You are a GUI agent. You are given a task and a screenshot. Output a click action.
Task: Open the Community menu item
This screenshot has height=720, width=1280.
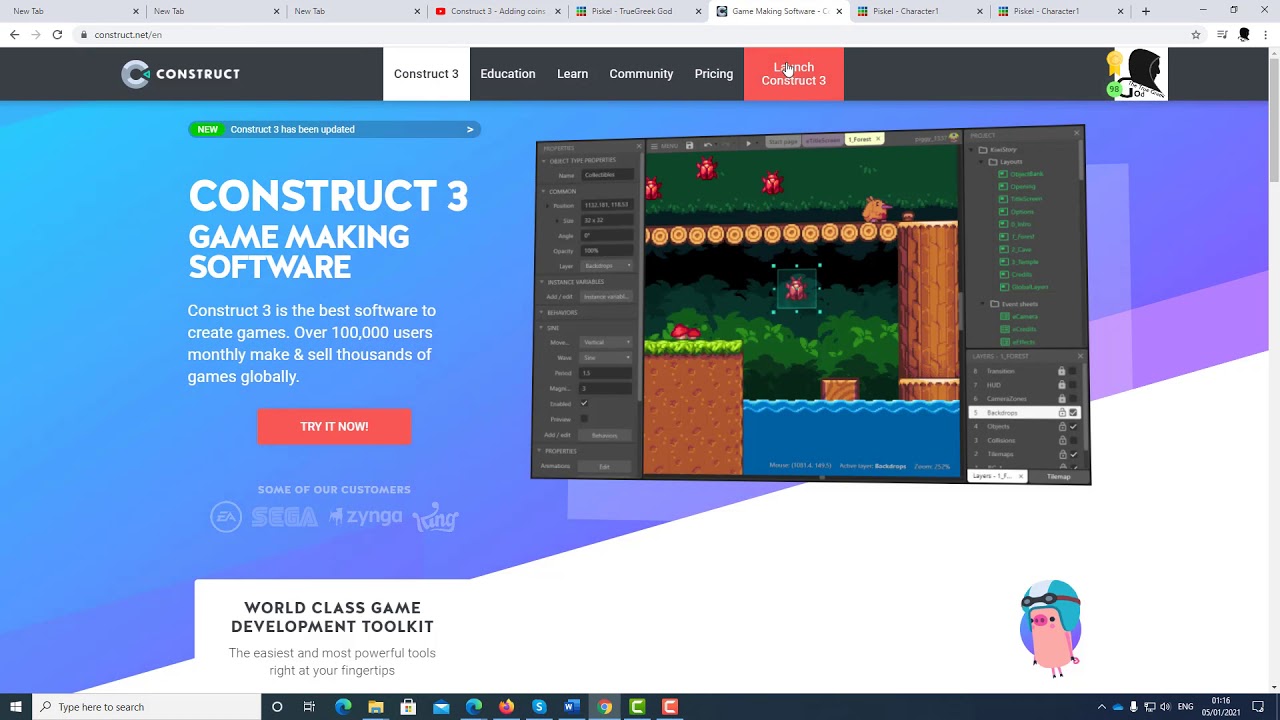(641, 74)
